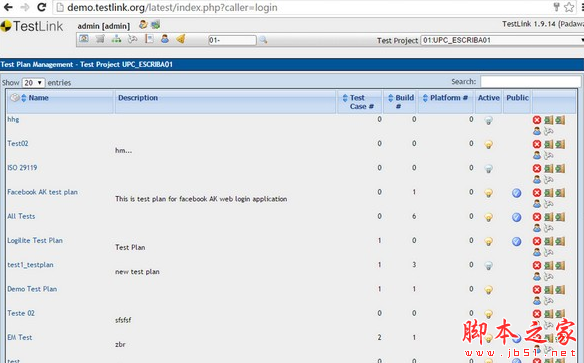Image resolution: width=584 pixels, height=363 pixels.
Task: Delete the hhg test plan
Action: 537,120
